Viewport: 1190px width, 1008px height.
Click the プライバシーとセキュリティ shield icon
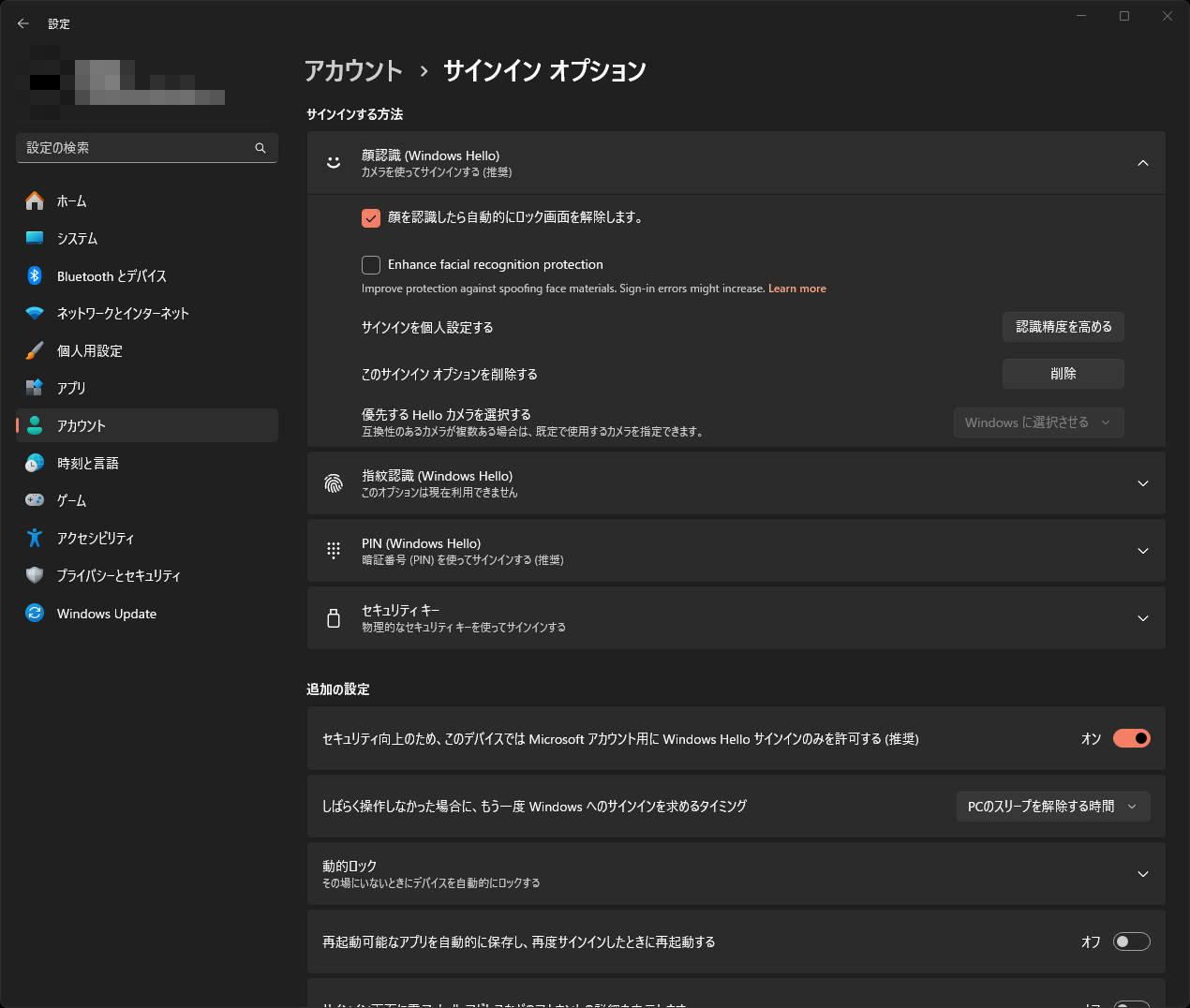tap(35, 575)
